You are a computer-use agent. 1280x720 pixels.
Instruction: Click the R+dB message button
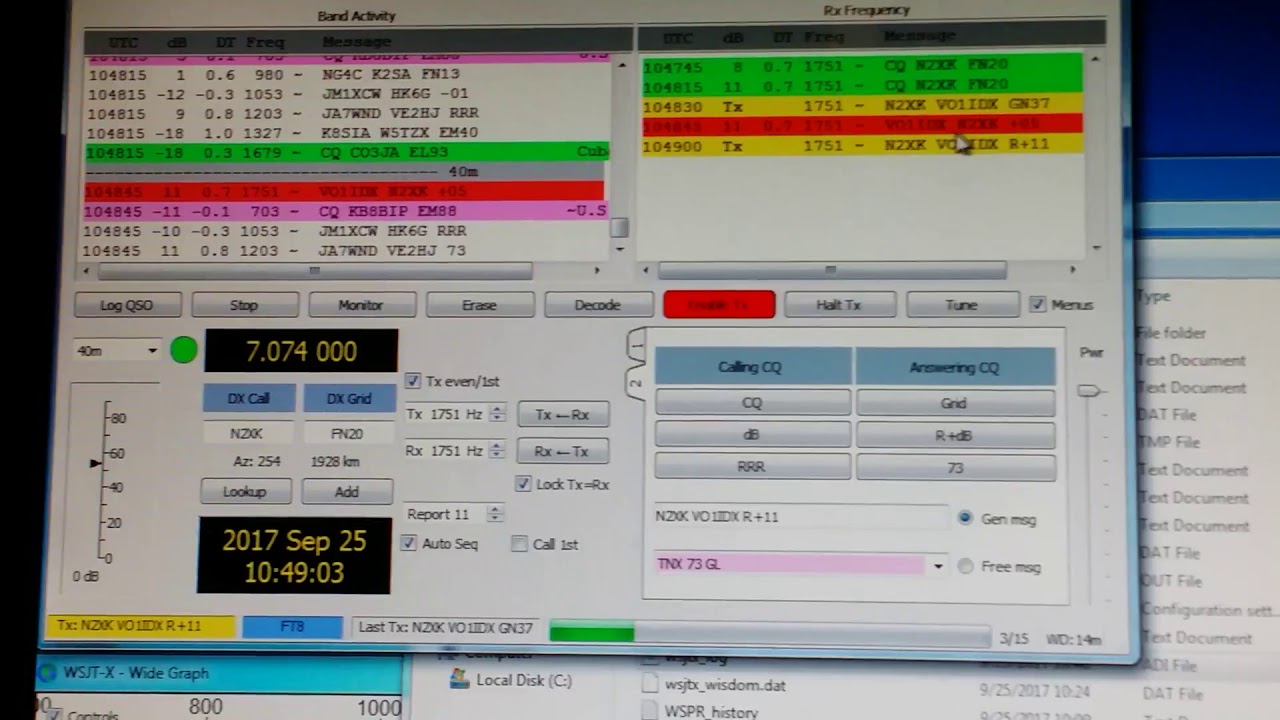955,435
